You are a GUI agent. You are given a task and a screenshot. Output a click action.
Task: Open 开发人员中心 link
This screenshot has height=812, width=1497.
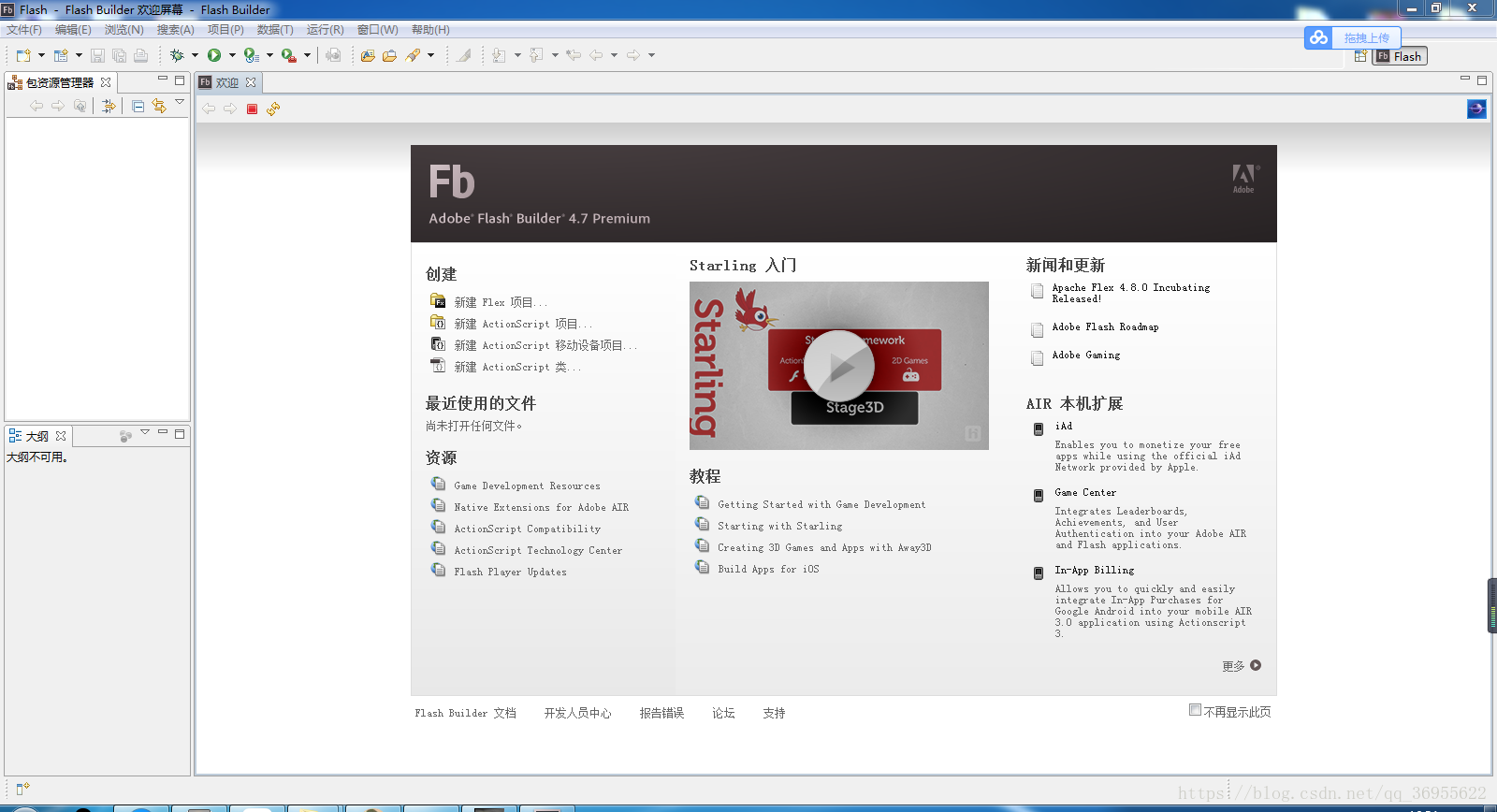577,713
